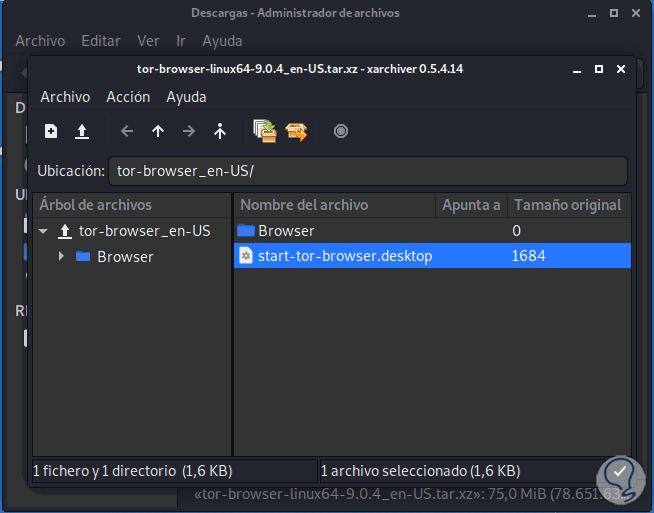Click the open archive toolbar icon

(x=82, y=131)
